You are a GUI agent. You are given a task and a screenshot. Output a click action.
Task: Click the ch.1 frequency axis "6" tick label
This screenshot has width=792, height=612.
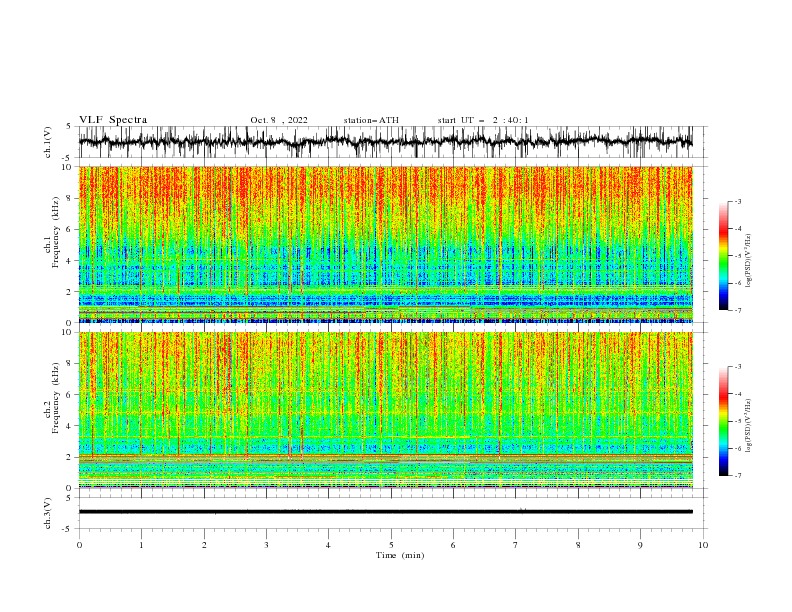71,229
